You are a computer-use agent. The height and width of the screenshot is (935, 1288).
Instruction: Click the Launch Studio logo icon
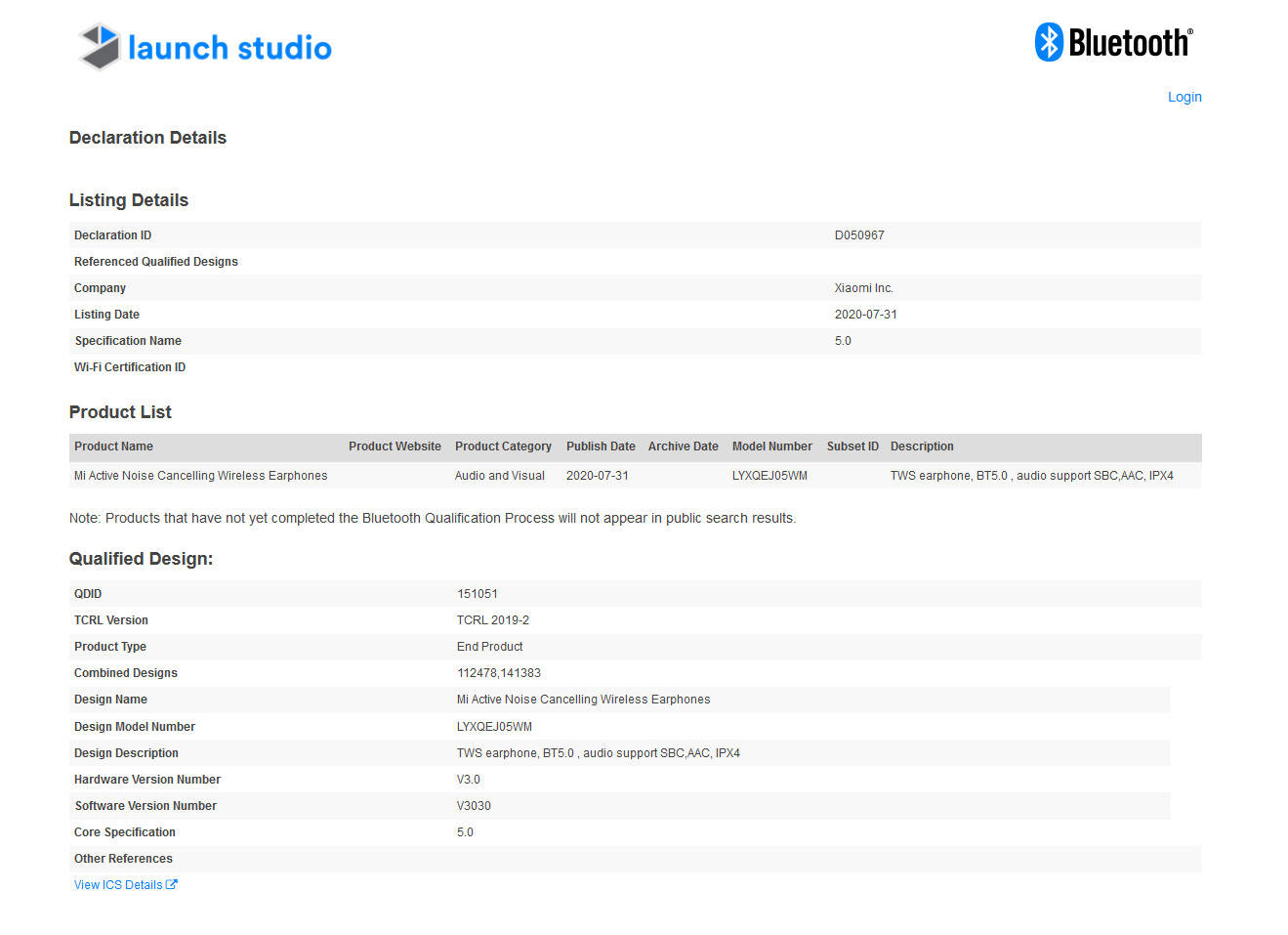coord(99,47)
